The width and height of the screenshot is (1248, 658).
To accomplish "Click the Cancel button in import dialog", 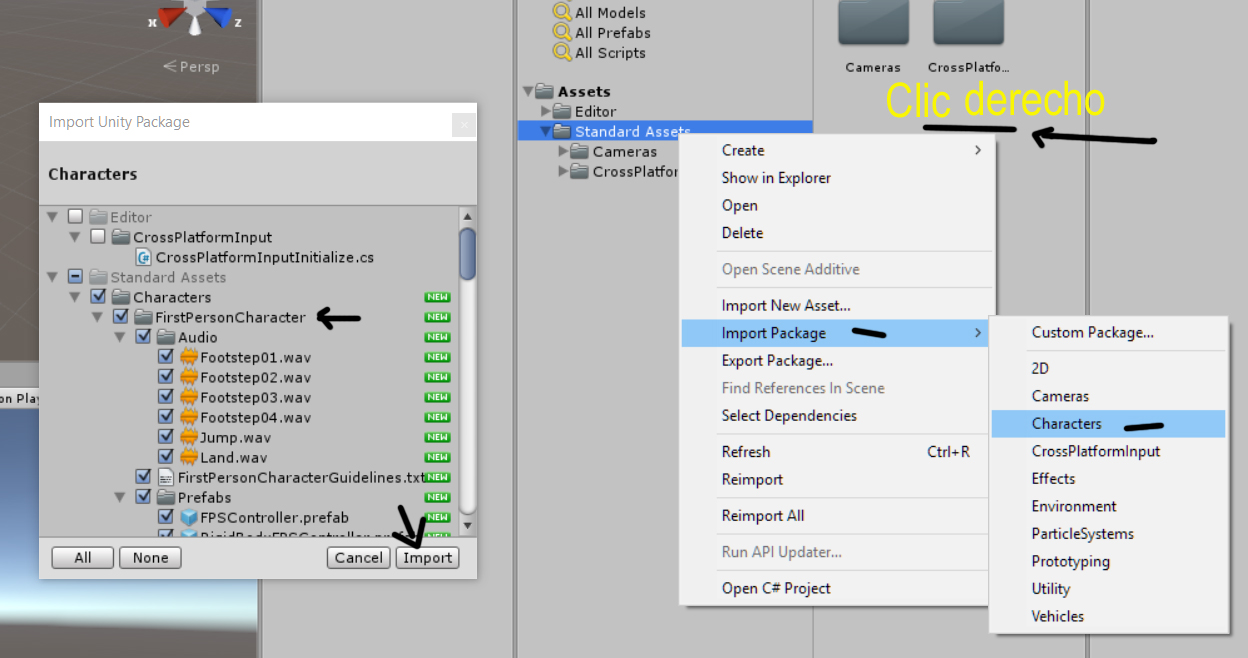I will pyautogui.click(x=359, y=558).
